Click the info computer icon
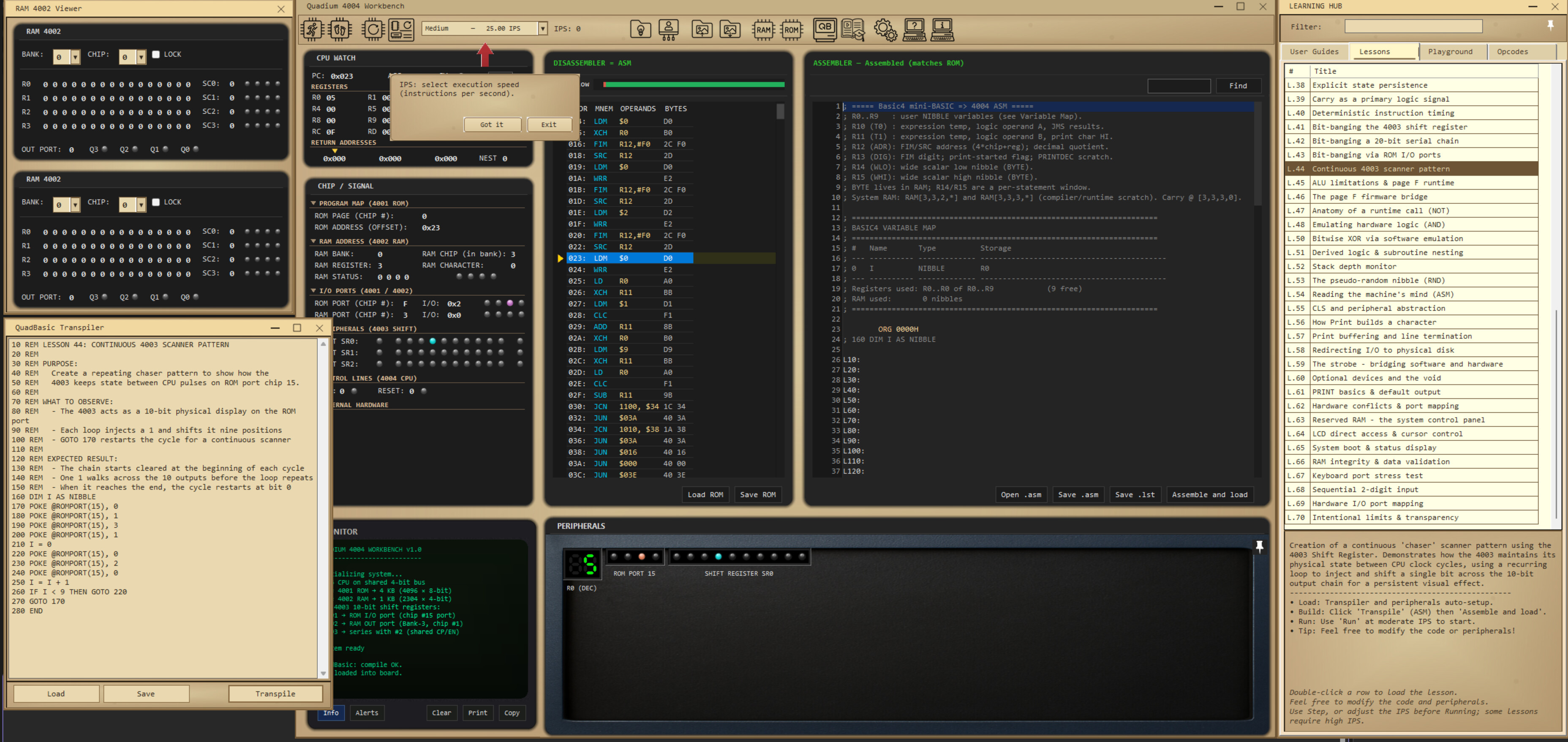 click(x=942, y=29)
